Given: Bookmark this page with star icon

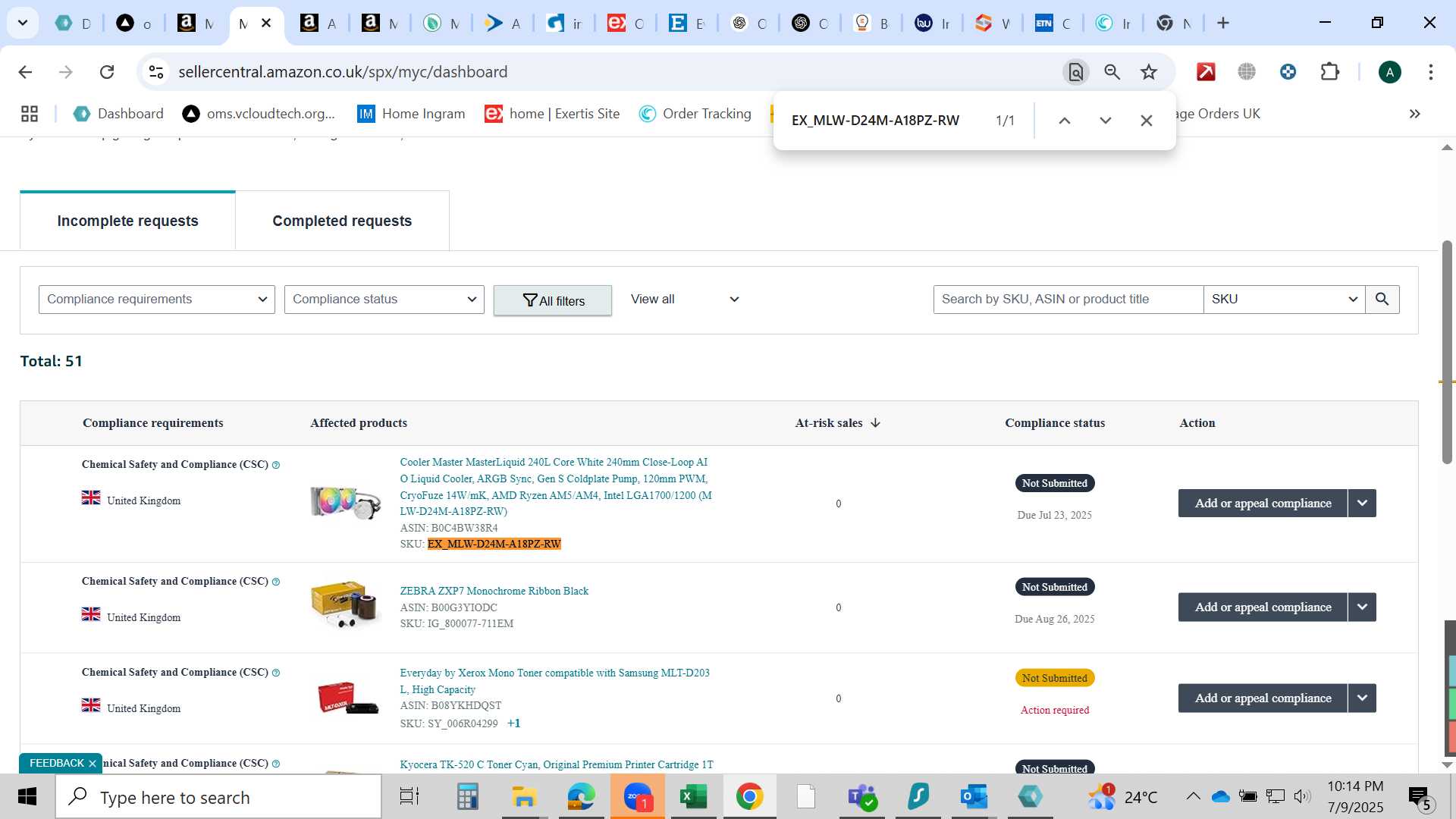Looking at the screenshot, I should coord(1149,72).
